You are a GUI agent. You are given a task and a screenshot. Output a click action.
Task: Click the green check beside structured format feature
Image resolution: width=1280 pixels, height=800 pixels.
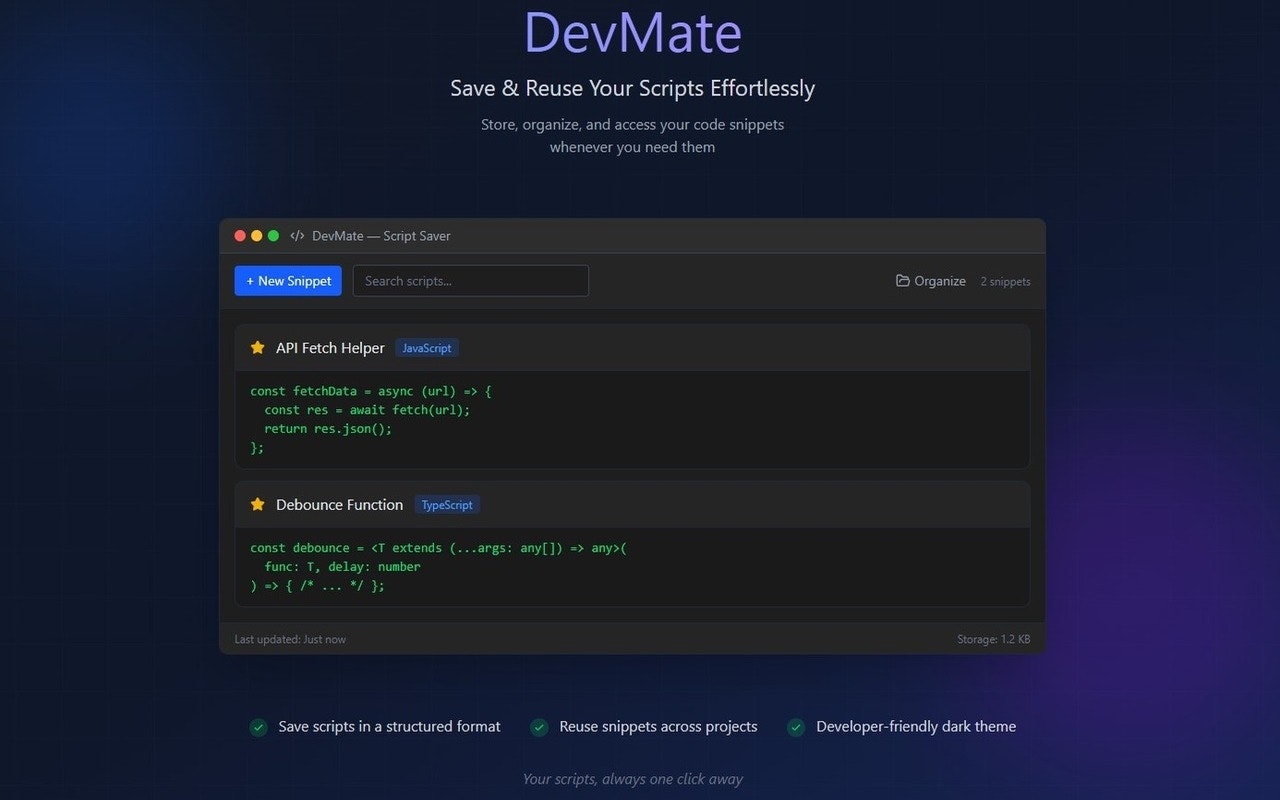click(x=259, y=727)
